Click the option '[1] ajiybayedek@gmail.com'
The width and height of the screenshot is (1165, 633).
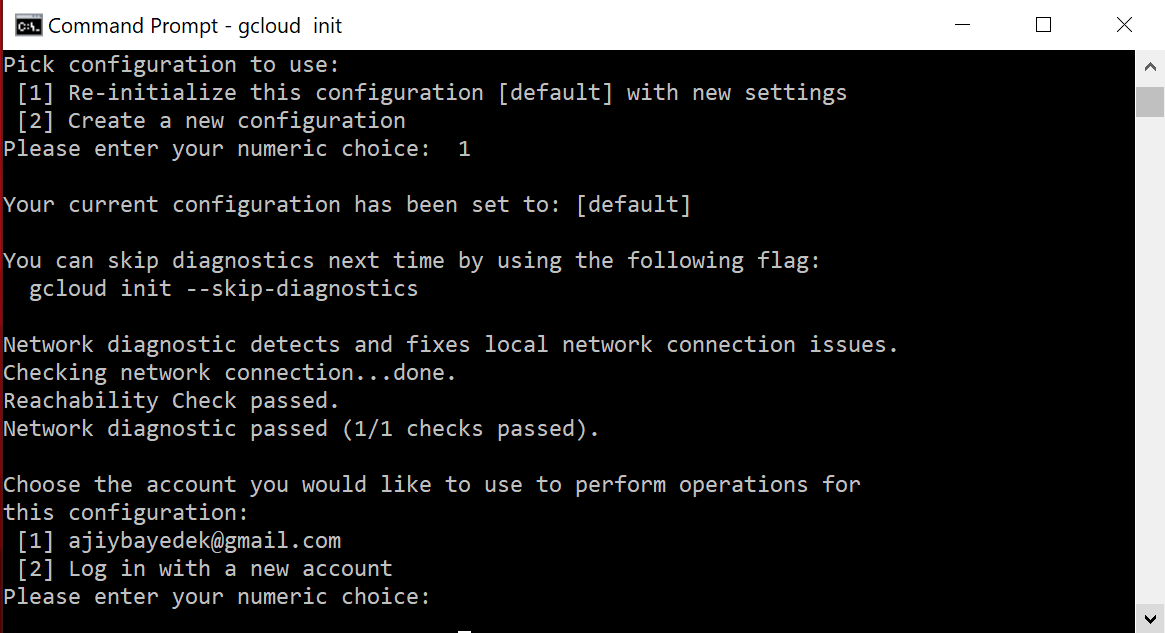tap(179, 541)
